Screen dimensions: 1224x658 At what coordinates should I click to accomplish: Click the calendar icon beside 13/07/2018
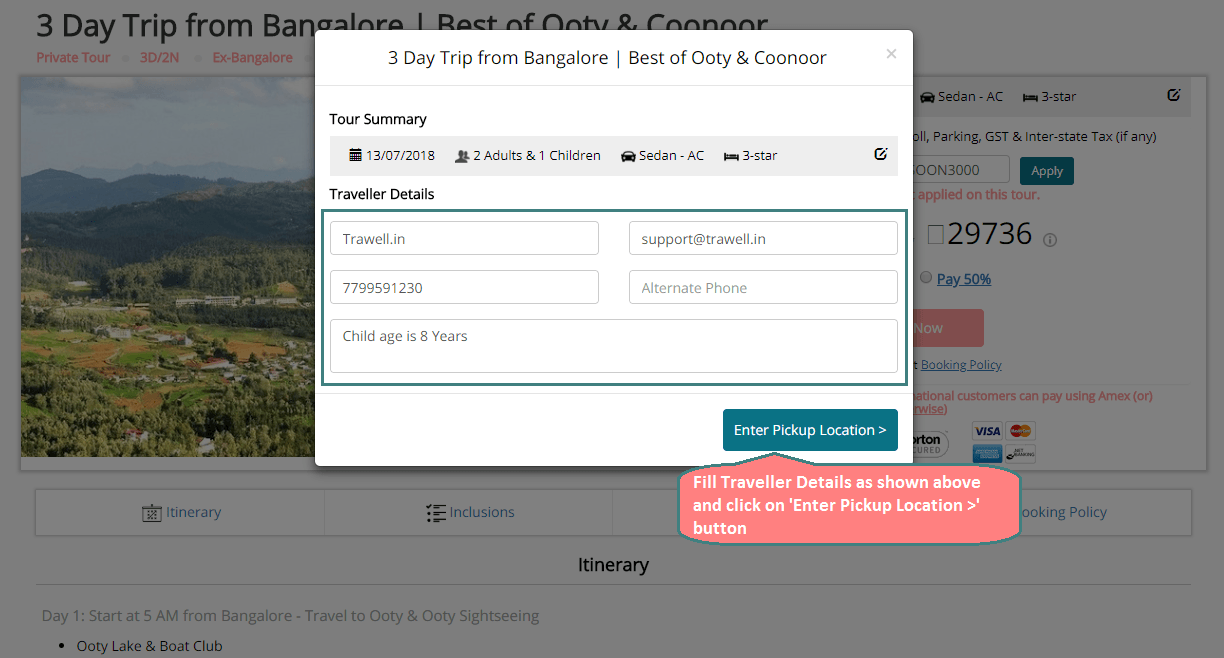tap(355, 155)
